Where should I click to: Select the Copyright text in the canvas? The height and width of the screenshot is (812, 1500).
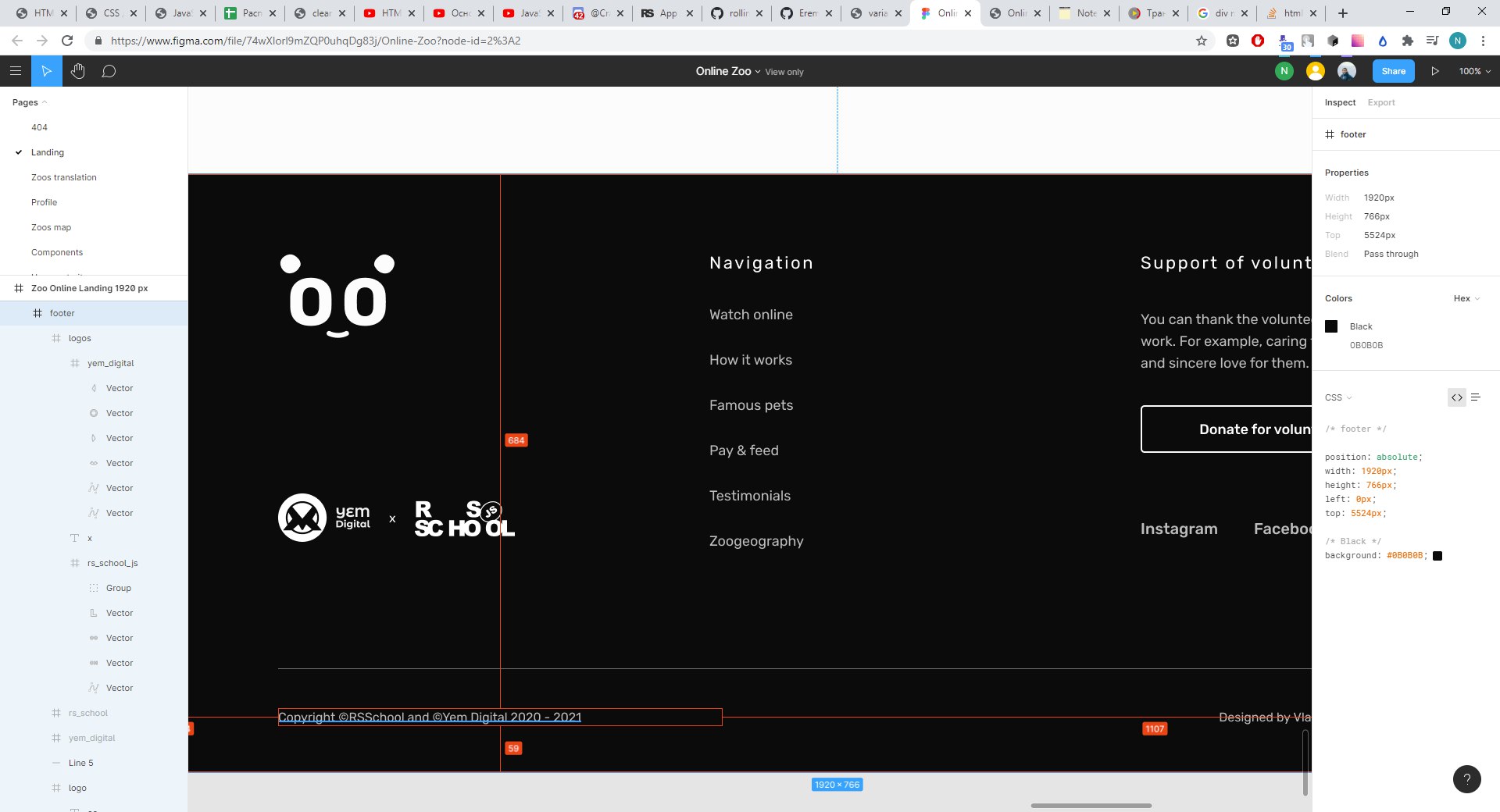click(x=430, y=717)
